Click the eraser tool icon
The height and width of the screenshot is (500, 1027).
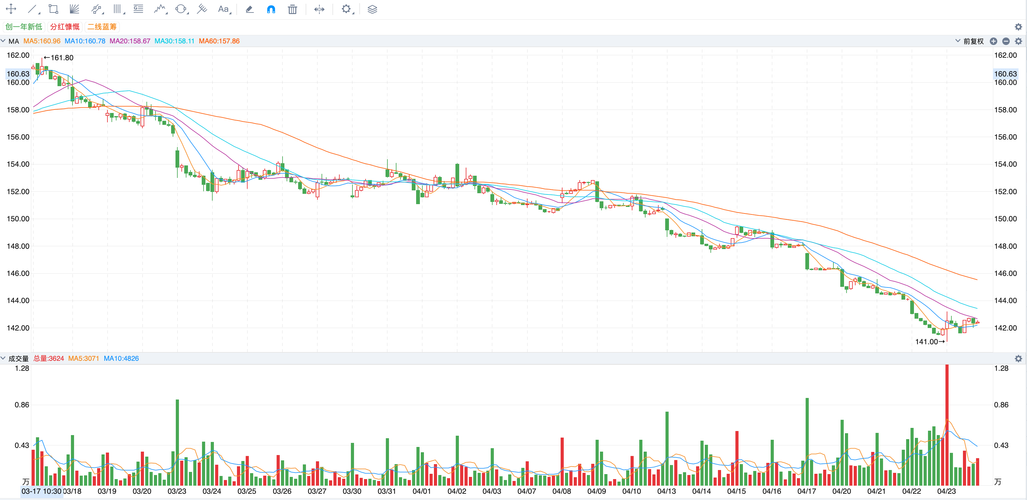tap(250, 9)
